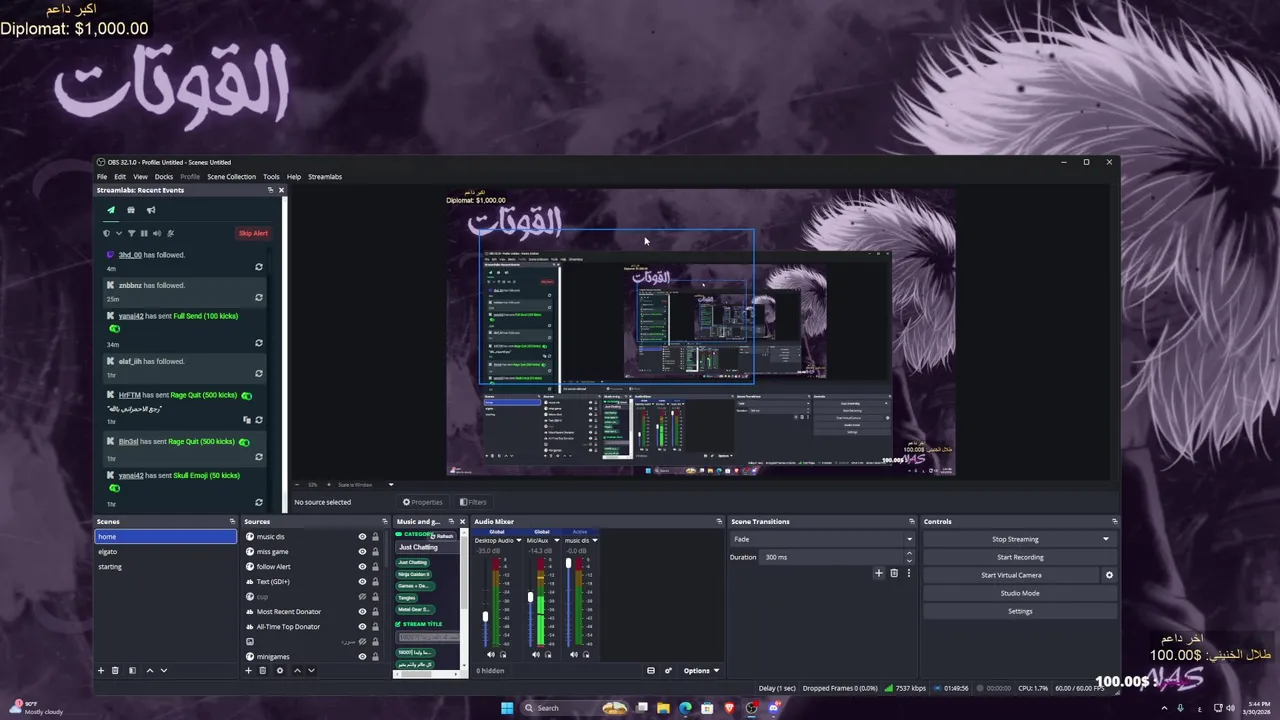Image resolution: width=1280 pixels, height=720 pixels.
Task: Click the shield moderation icon in Recent Events
Action: (107, 233)
